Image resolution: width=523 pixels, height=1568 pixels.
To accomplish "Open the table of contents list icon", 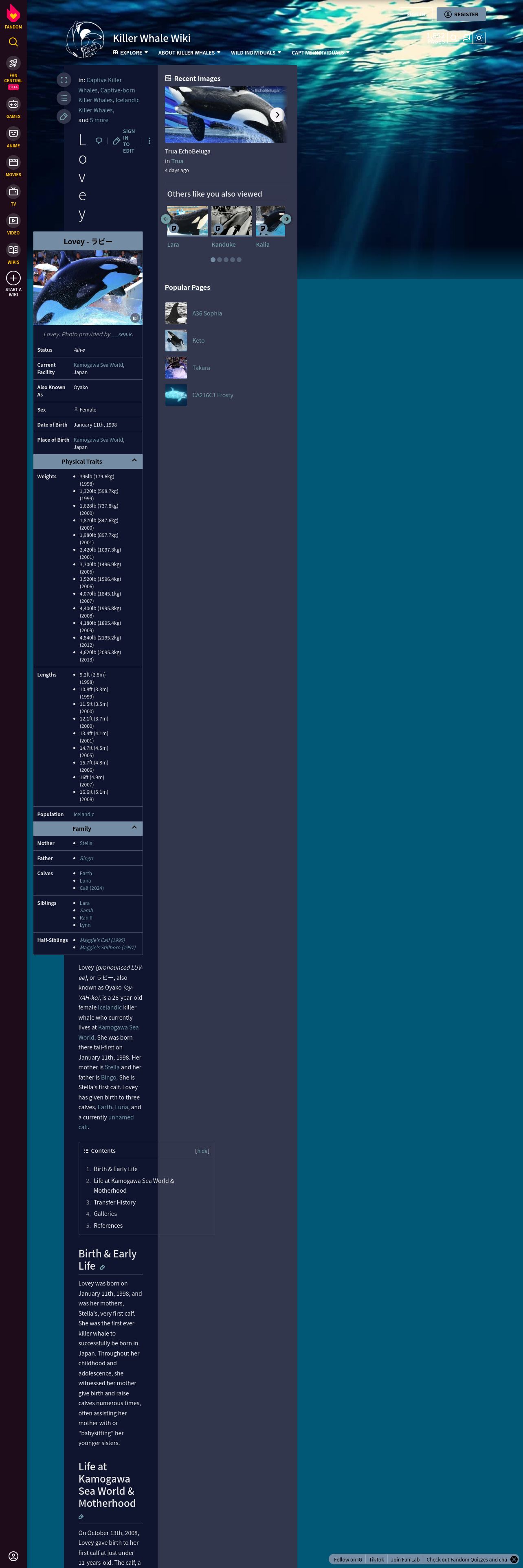I will (x=64, y=98).
